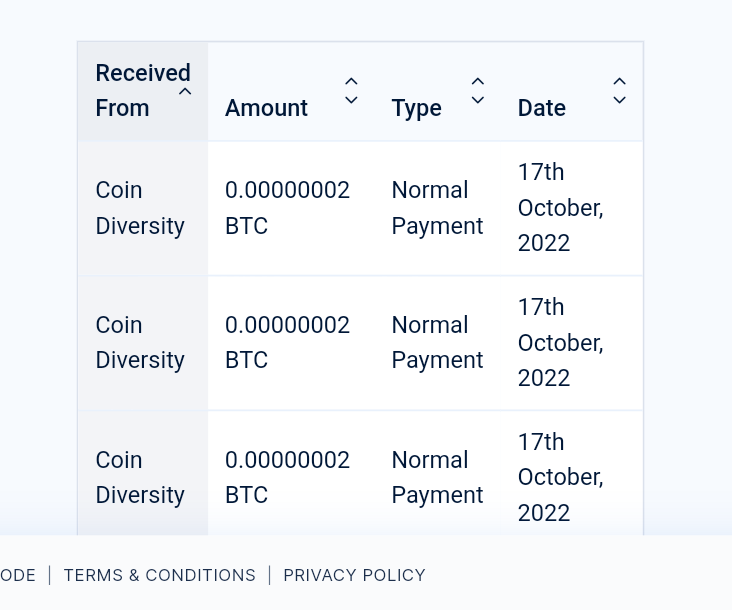Viewport: 732px width, 610px height.
Task: Click the Received From column header
Action: coord(142,91)
